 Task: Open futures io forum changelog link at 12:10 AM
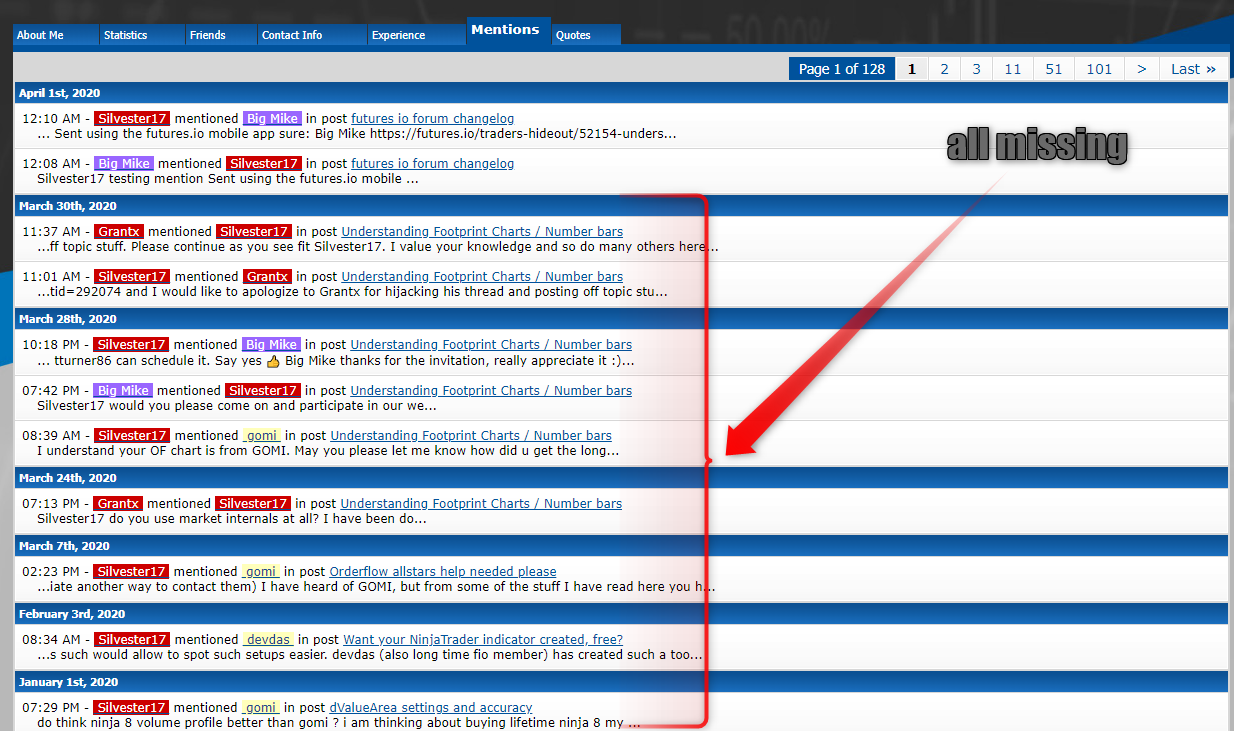click(x=432, y=118)
